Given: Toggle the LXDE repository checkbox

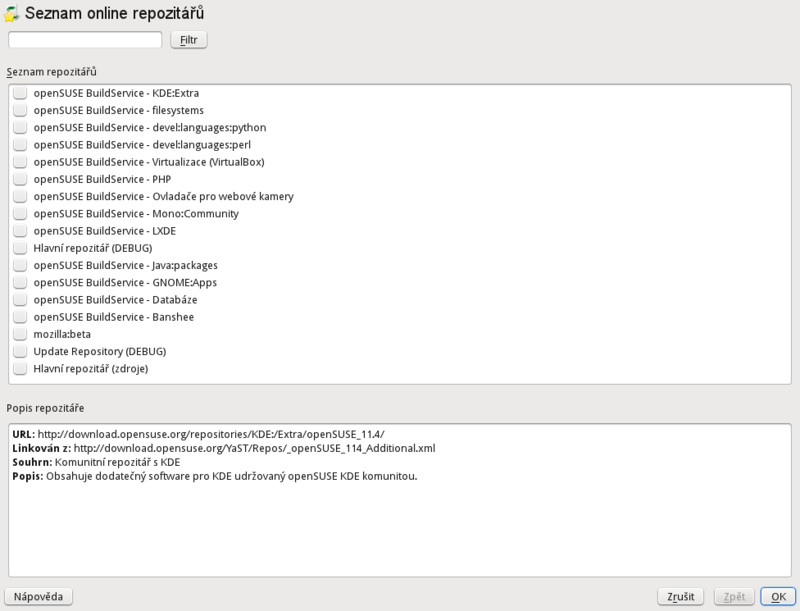Looking at the screenshot, I should coord(20,231).
